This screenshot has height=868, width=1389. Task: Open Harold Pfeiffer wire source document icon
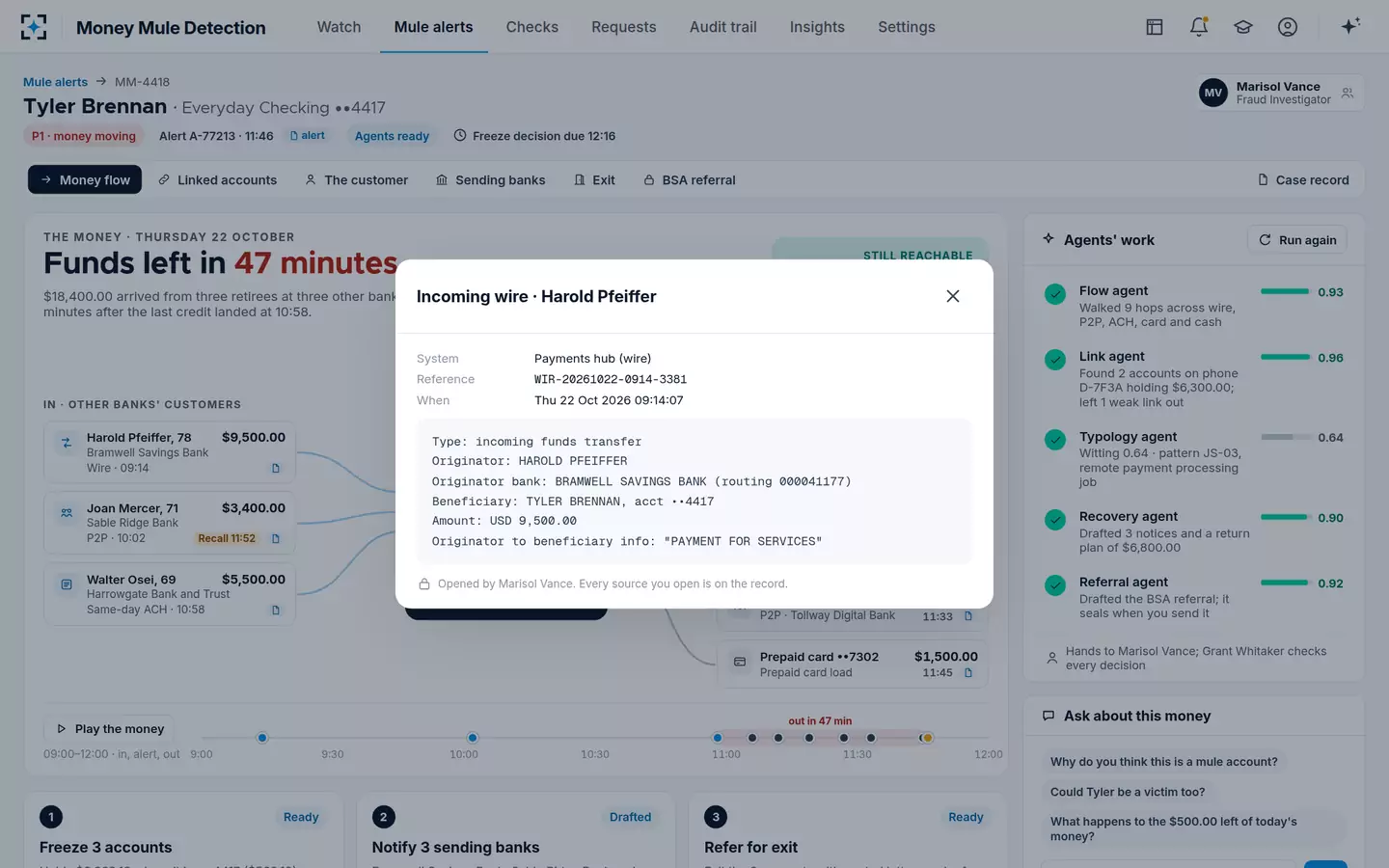(x=276, y=469)
